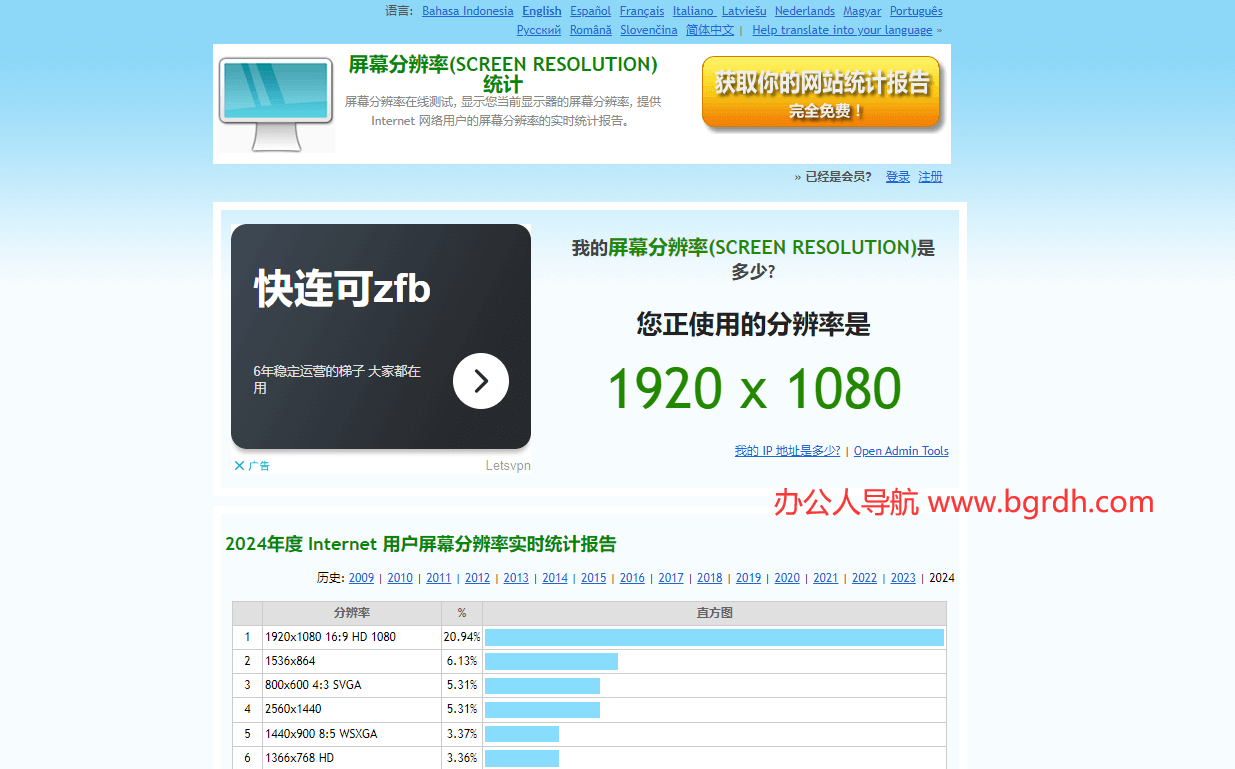Close the ad with the X icon
The width and height of the screenshot is (1235, 769).
point(240,466)
